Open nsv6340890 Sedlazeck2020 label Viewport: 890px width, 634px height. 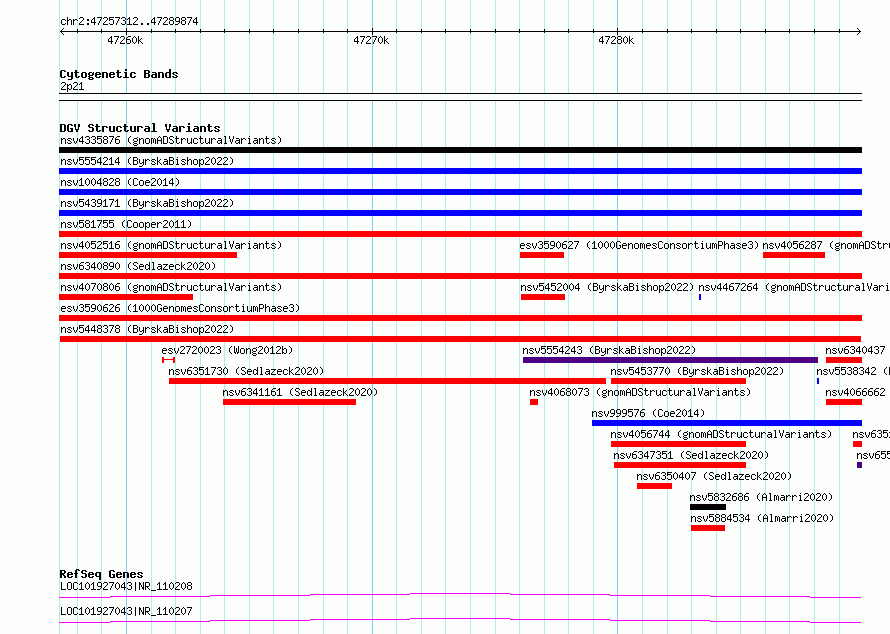tap(138, 266)
